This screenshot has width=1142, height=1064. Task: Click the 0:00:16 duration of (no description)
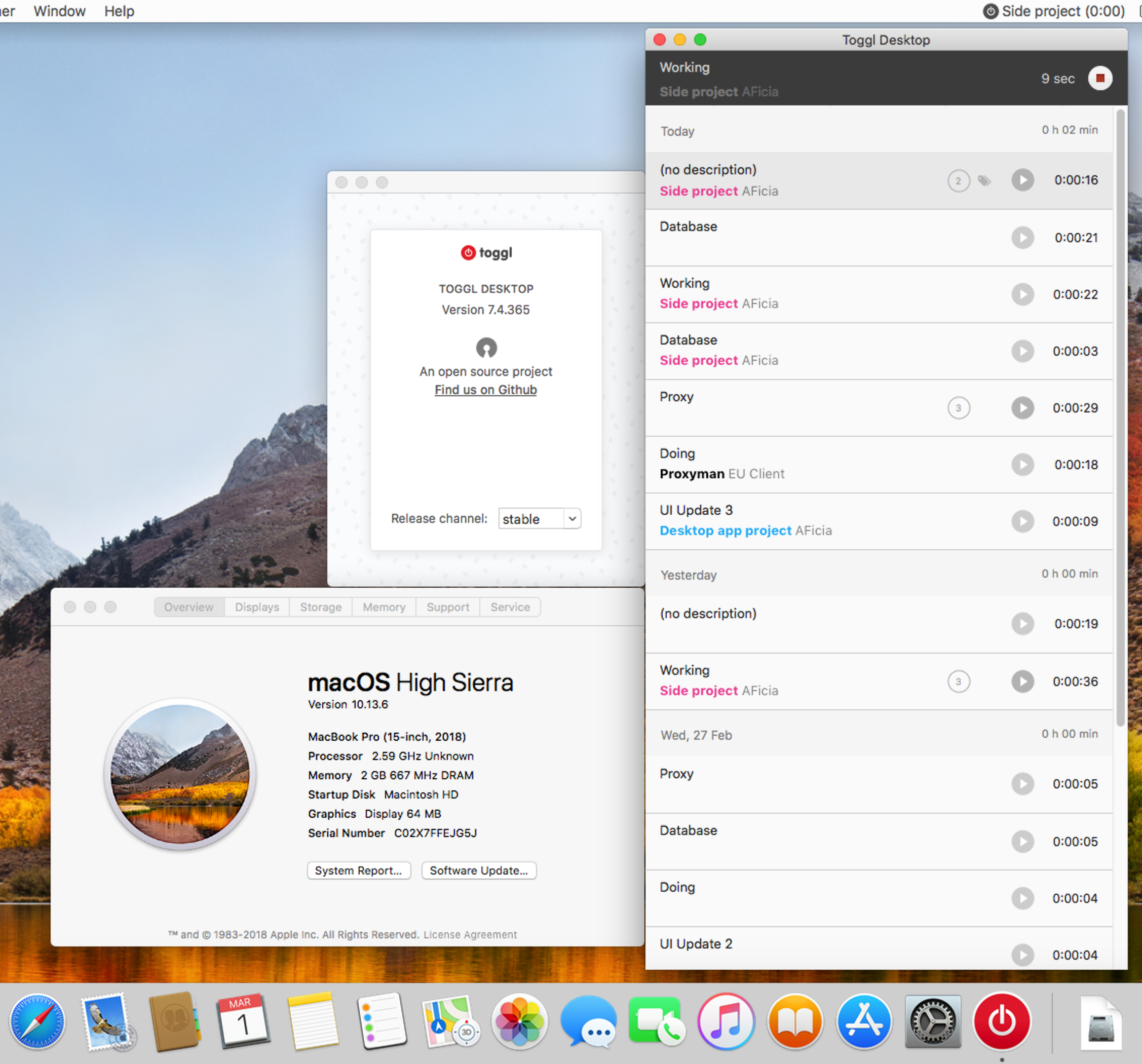[1076, 180]
